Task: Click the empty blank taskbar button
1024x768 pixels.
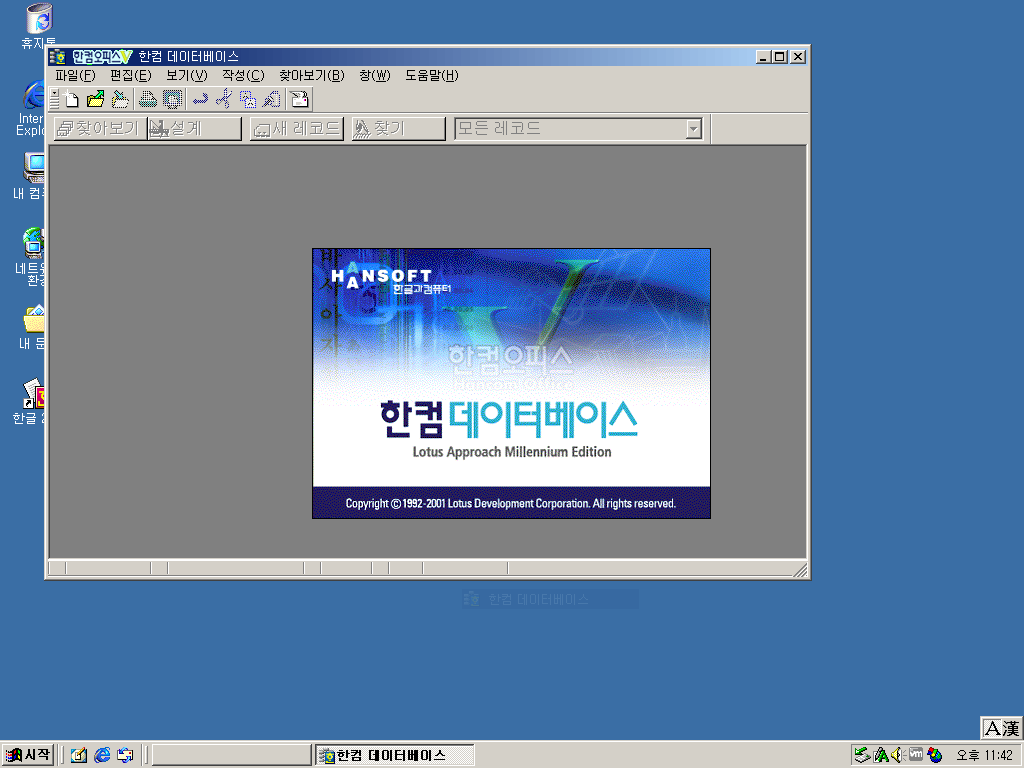Action: click(231, 755)
